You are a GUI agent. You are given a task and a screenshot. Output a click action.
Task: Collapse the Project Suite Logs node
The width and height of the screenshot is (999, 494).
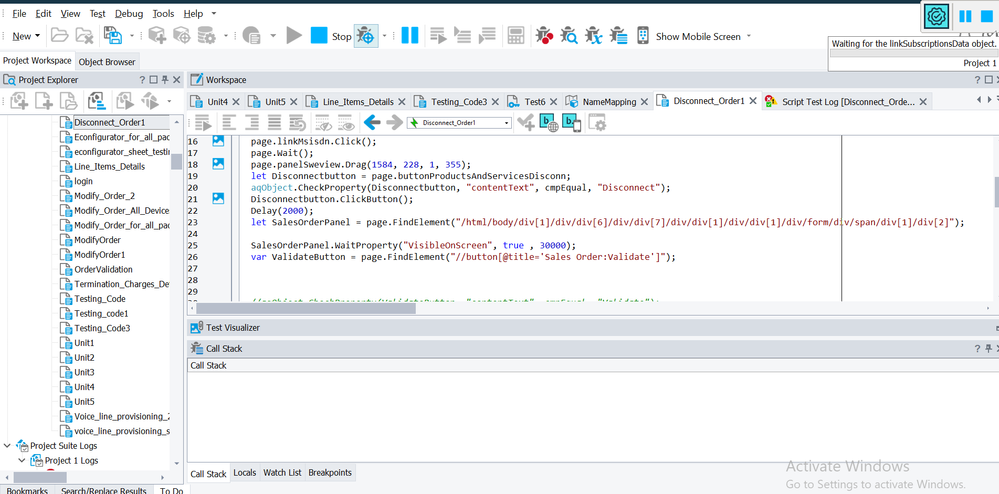click(x=8, y=446)
